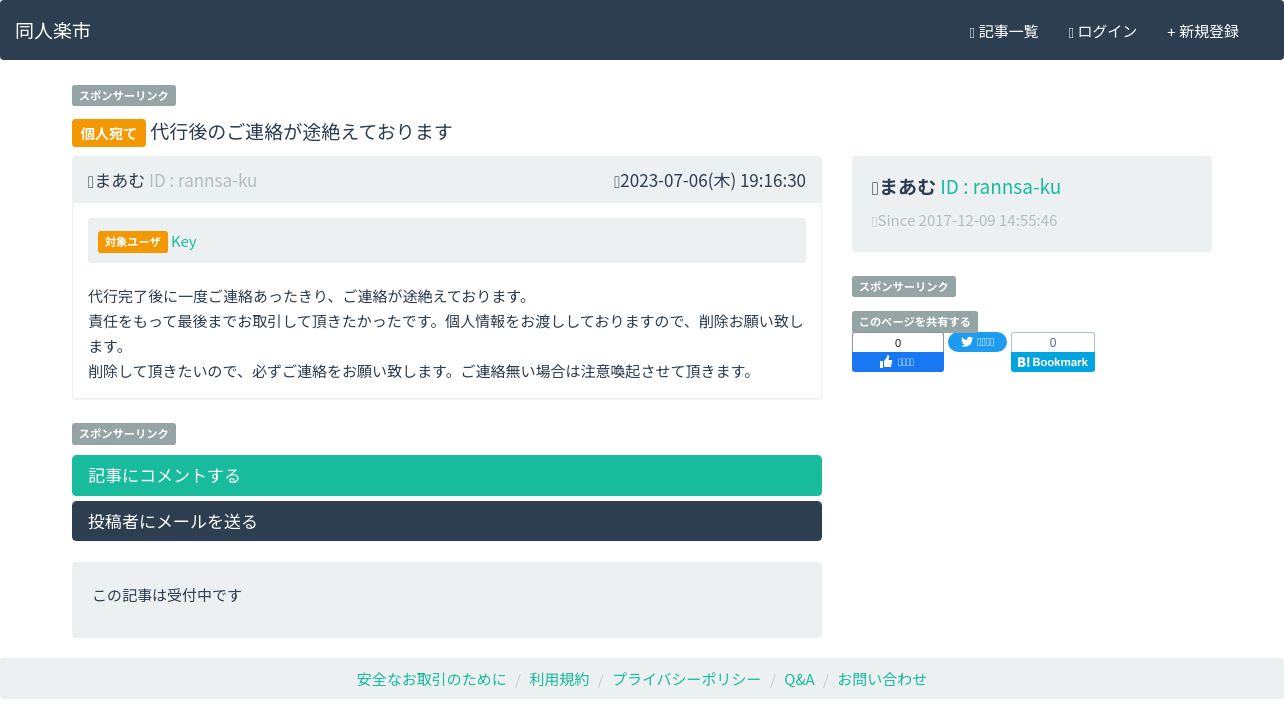The height and width of the screenshot is (720, 1284).
Task: Click the Twitter tweet share button
Action: (977, 342)
